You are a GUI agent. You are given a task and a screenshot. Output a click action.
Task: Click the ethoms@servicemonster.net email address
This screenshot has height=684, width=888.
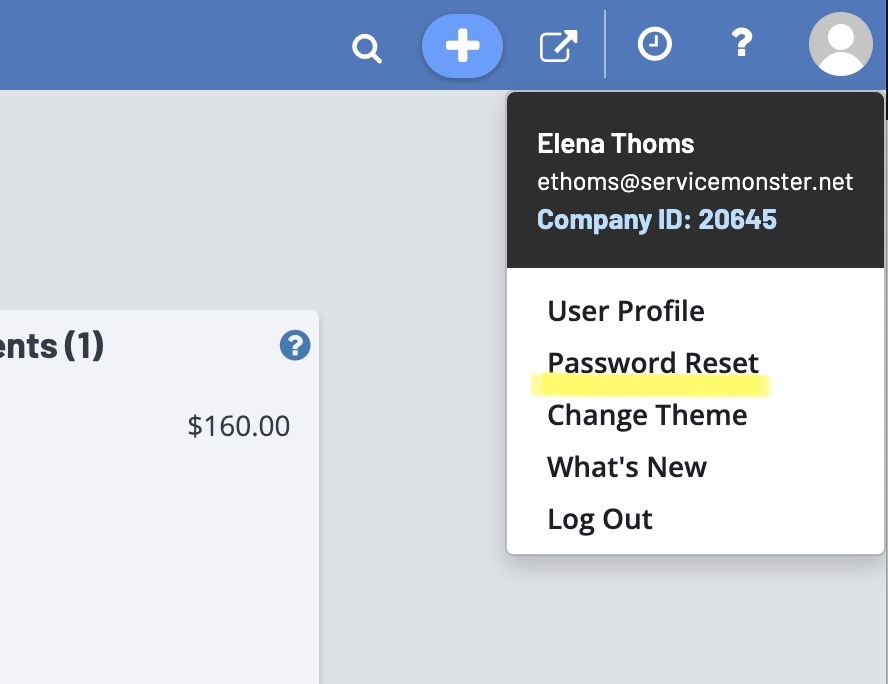click(695, 182)
